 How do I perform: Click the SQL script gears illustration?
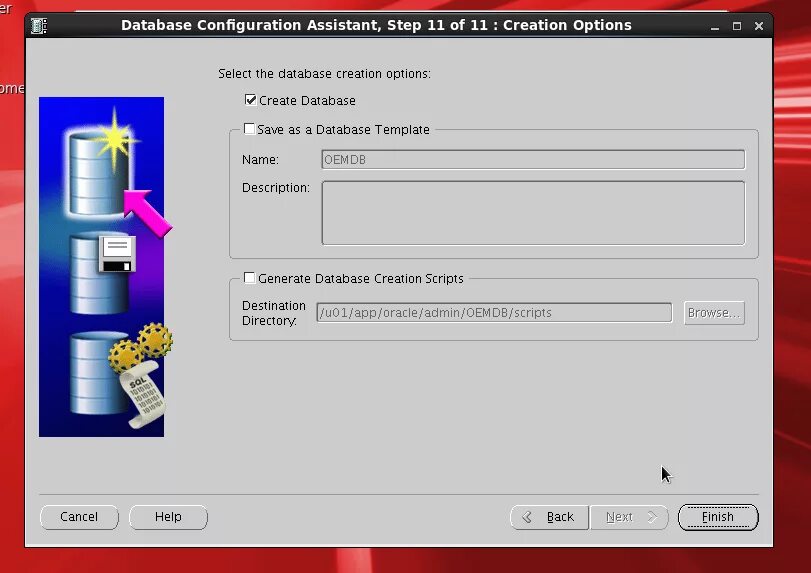tap(122, 375)
